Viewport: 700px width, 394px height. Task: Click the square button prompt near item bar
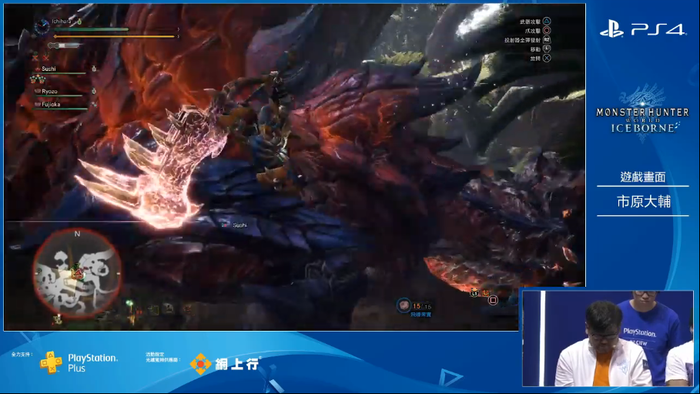point(493,300)
